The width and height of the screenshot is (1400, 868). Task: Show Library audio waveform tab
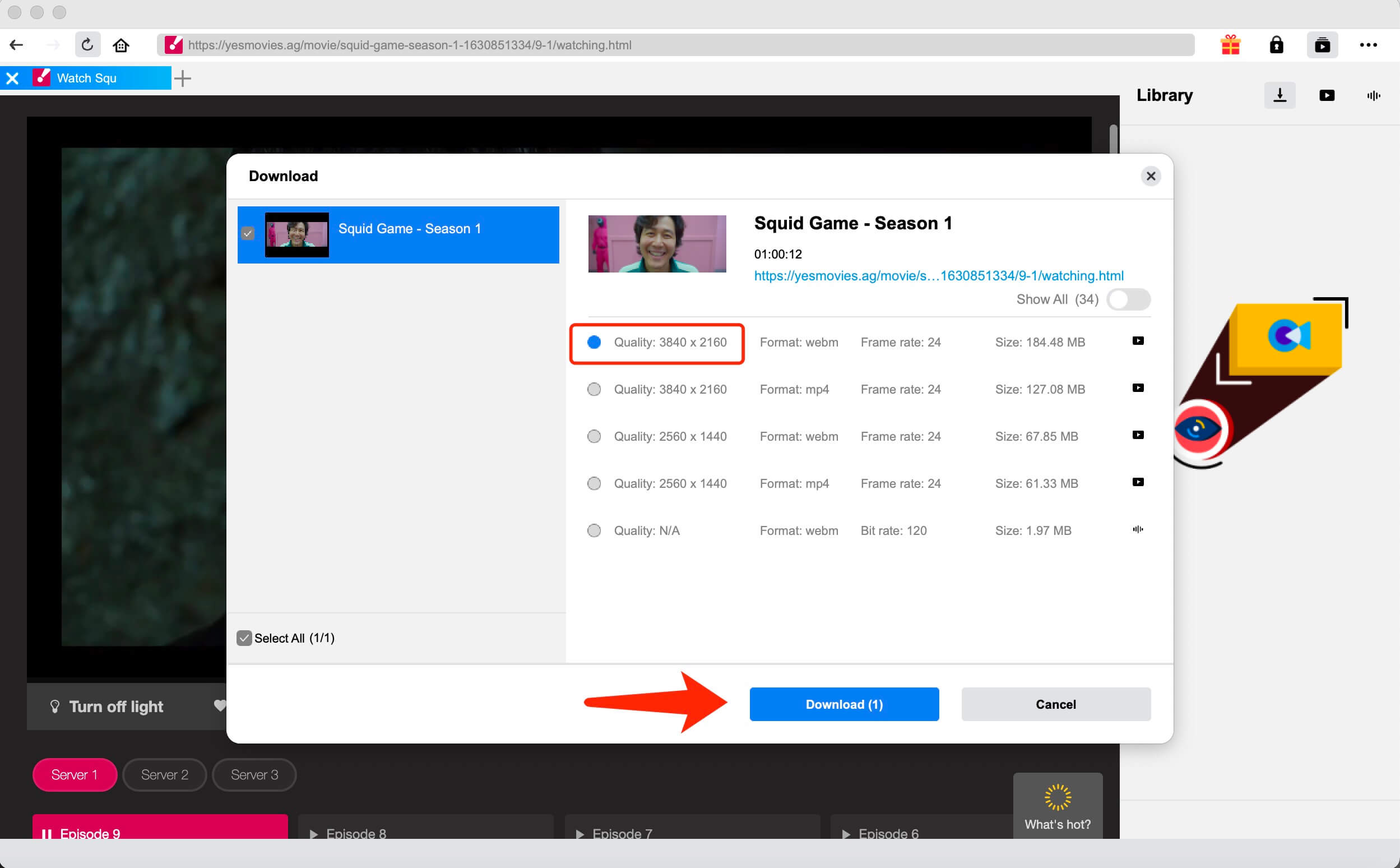[x=1373, y=95]
